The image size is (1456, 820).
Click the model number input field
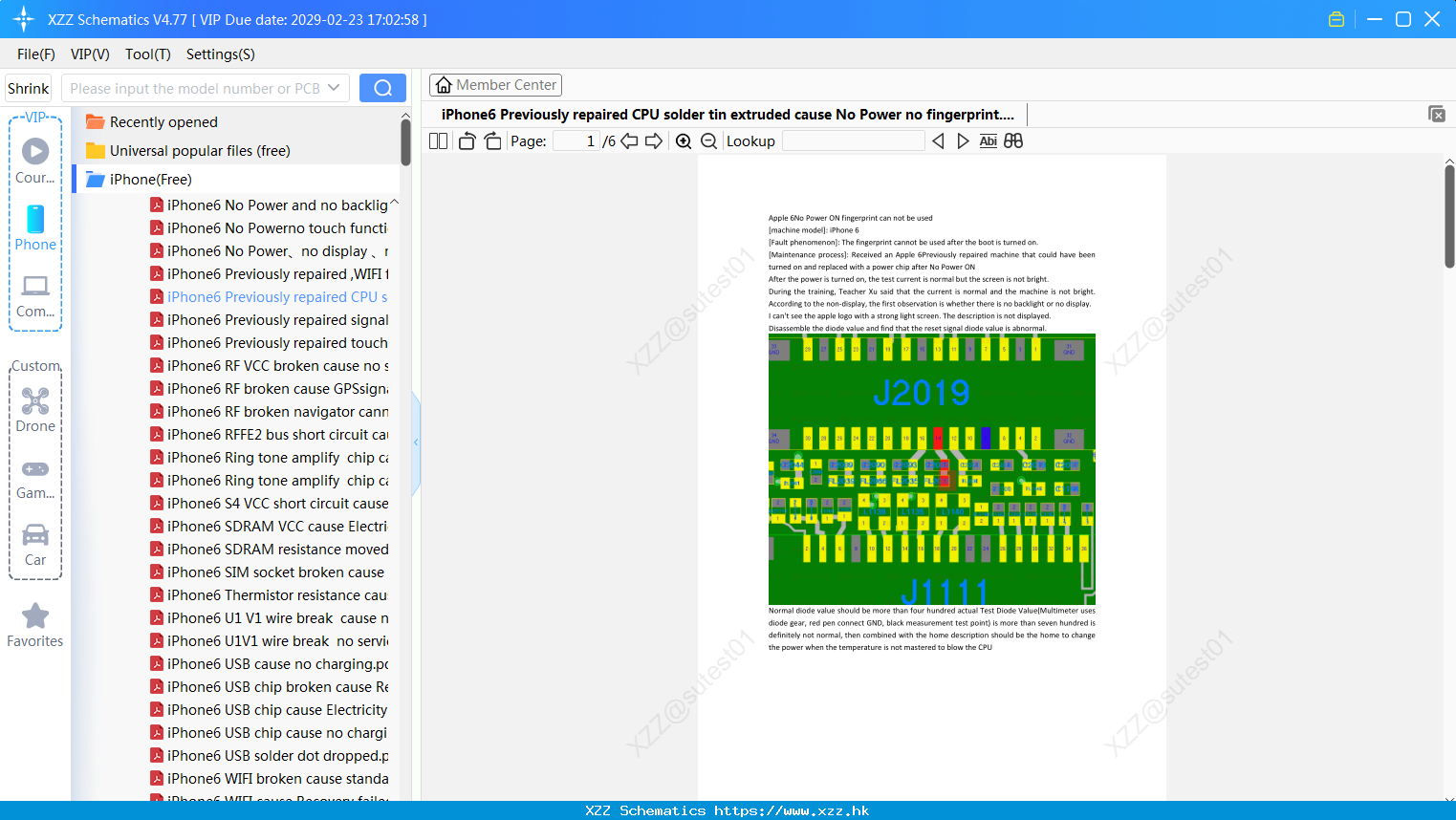195,88
